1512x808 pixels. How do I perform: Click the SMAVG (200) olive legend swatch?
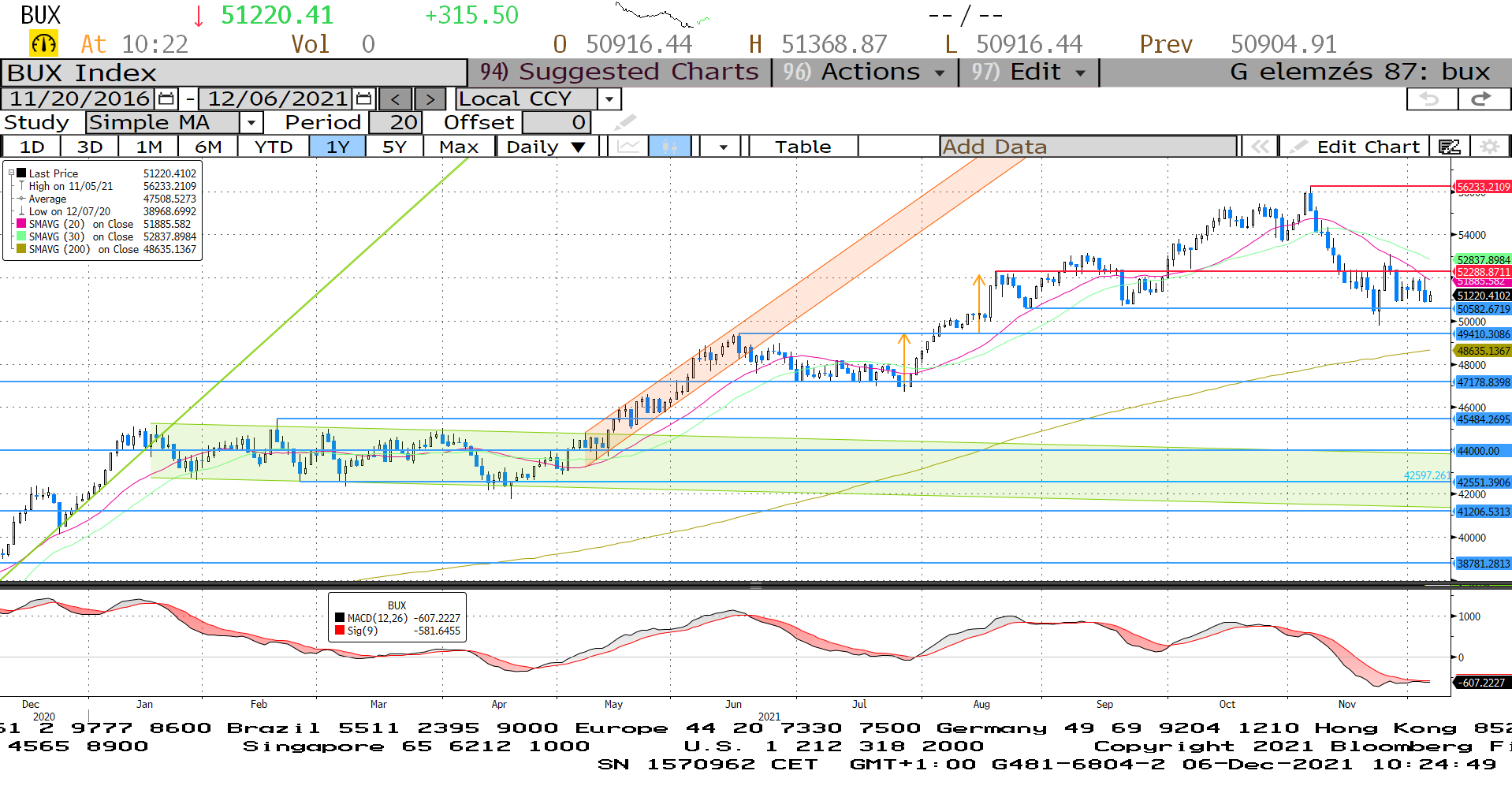(x=21, y=249)
